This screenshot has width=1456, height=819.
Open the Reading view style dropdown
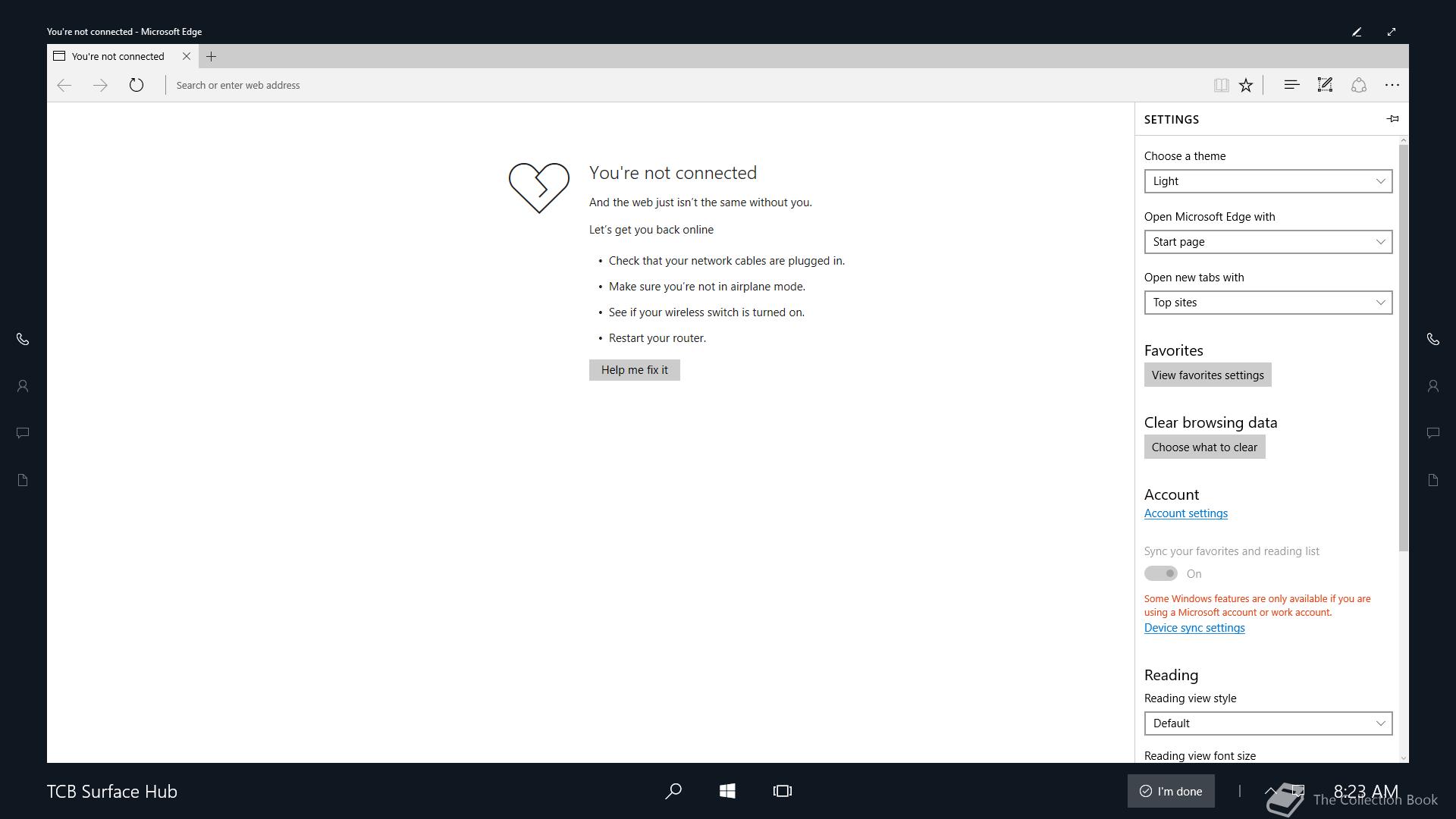[x=1268, y=723]
